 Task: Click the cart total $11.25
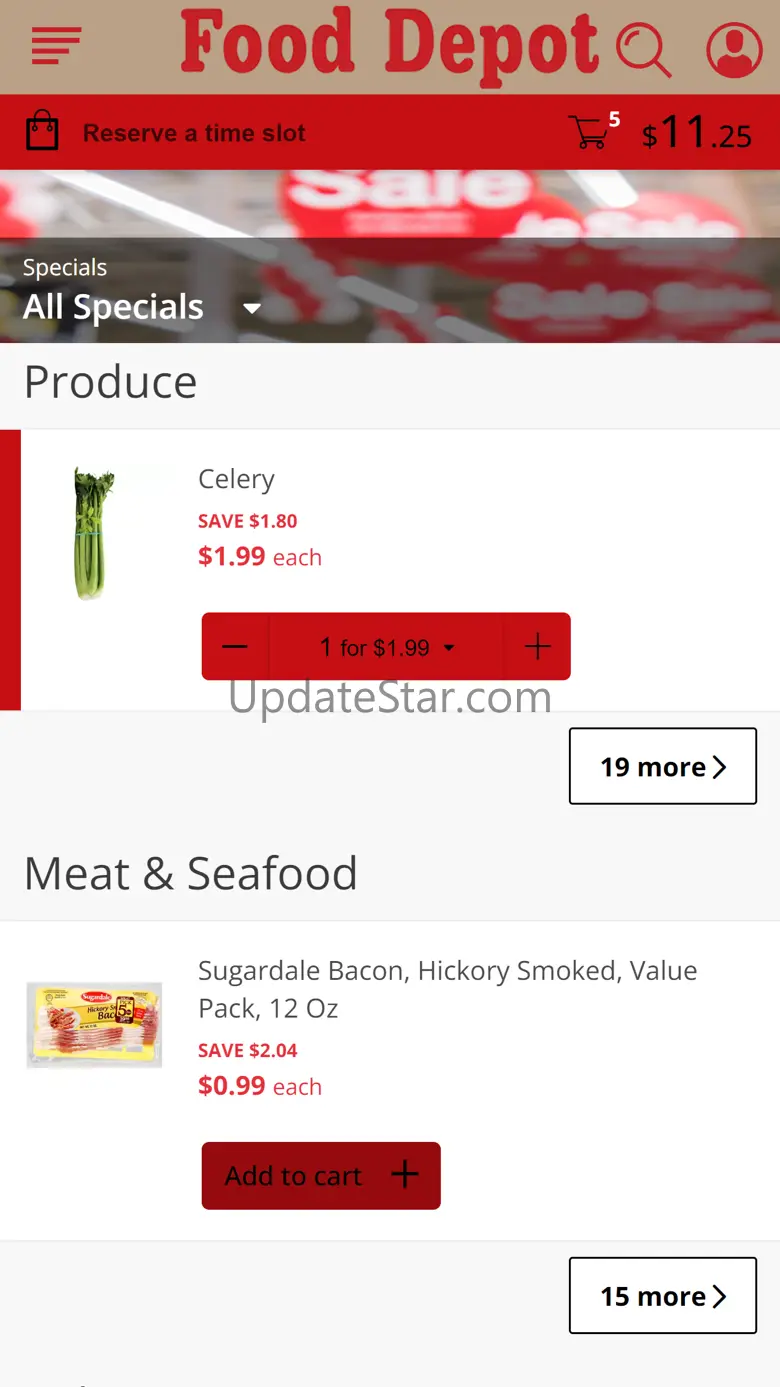point(696,133)
